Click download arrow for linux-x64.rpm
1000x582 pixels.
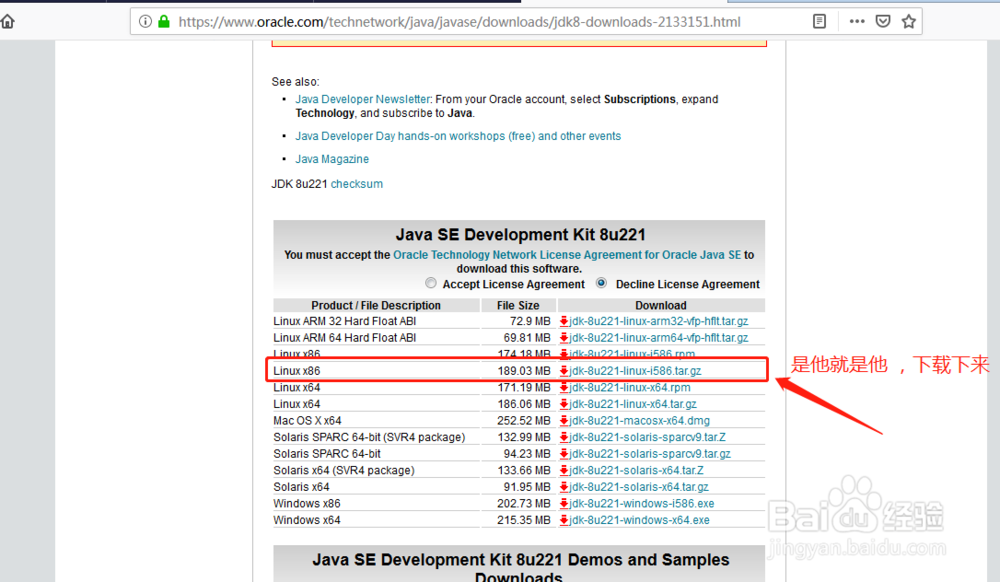(564, 388)
